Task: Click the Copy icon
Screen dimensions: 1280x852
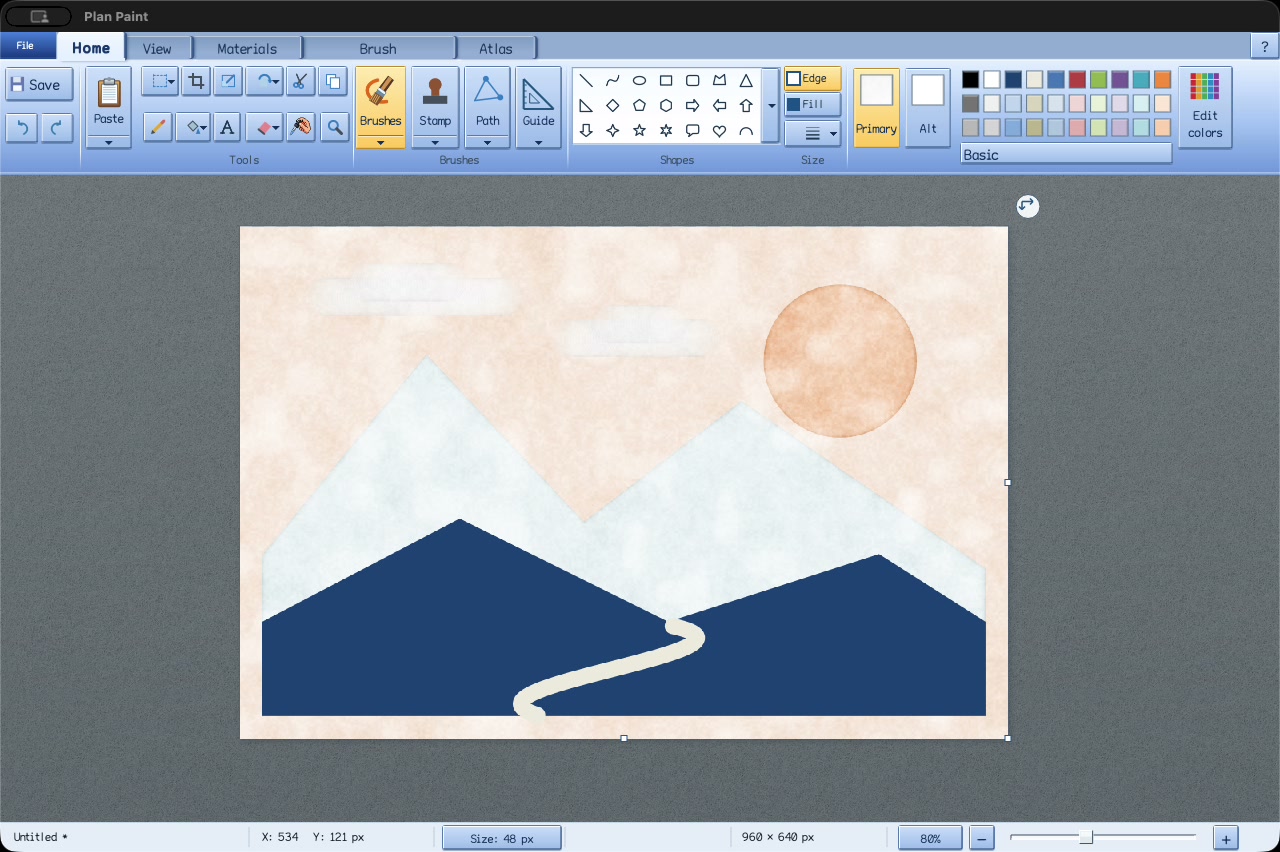Action: tap(333, 82)
